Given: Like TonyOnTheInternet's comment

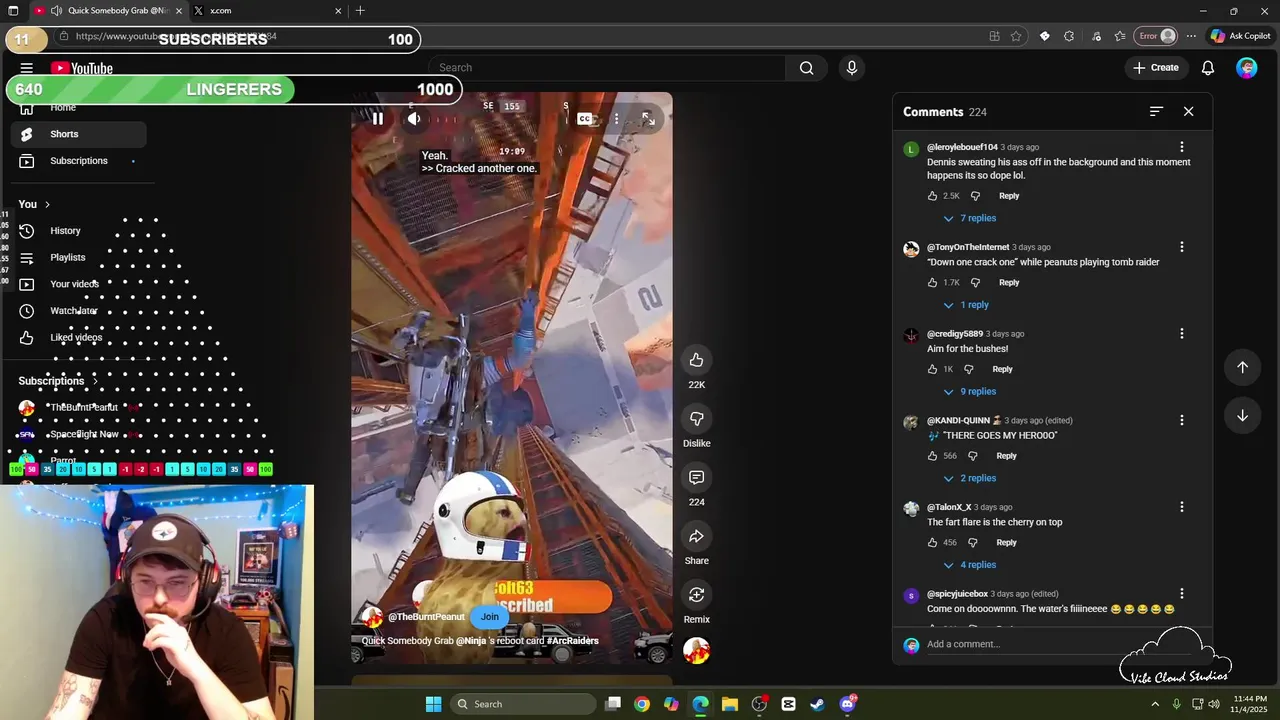Looking at the screenshot, I should click(x=933, y=283).
